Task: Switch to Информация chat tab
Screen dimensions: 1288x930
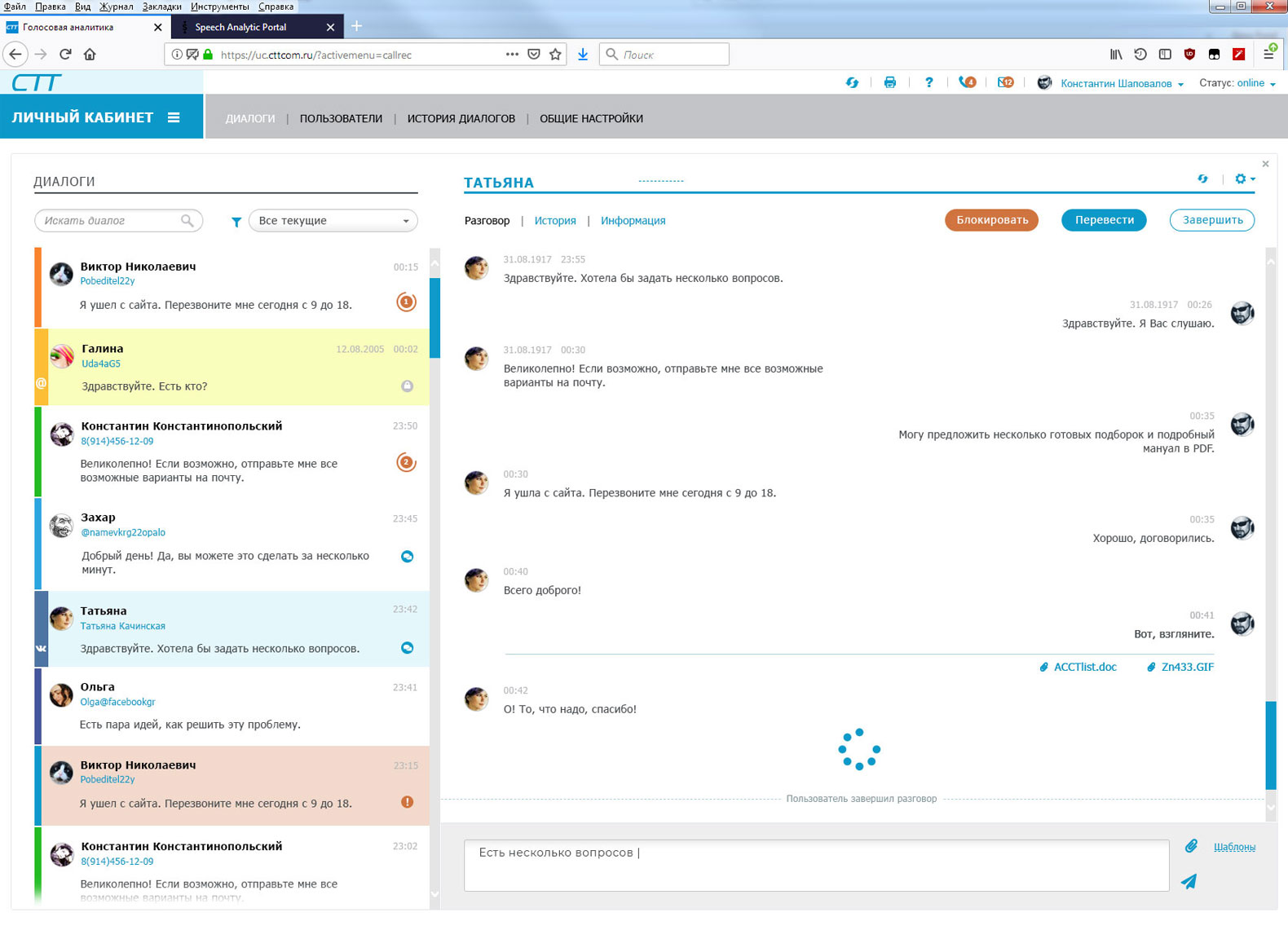Action: 633,220
